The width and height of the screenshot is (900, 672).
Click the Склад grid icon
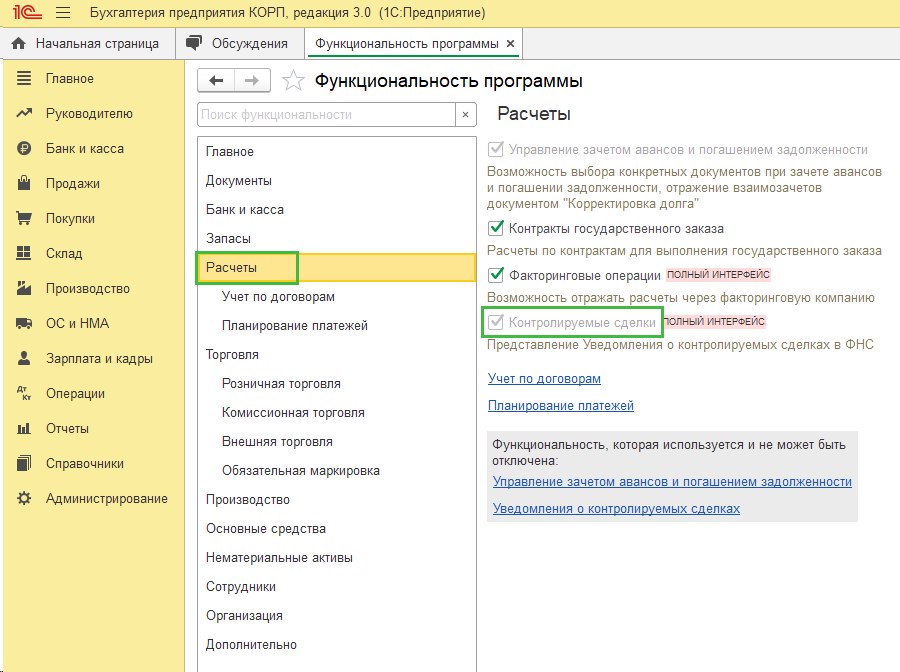[24, 253]
